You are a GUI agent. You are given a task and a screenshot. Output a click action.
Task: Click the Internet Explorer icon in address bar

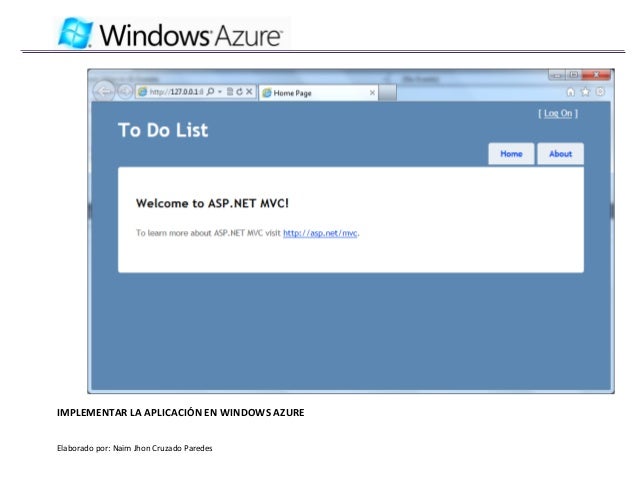[x=142, y=92]
